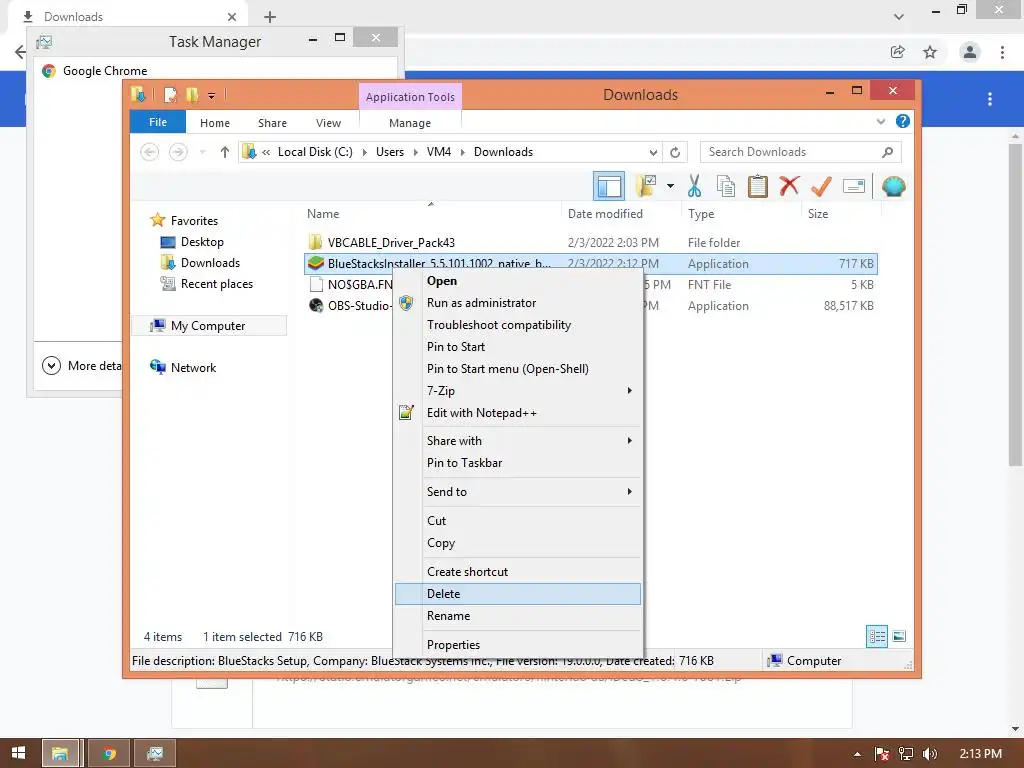
Task: Click the Chrome taskbar icon
Action: click(109, 754)
